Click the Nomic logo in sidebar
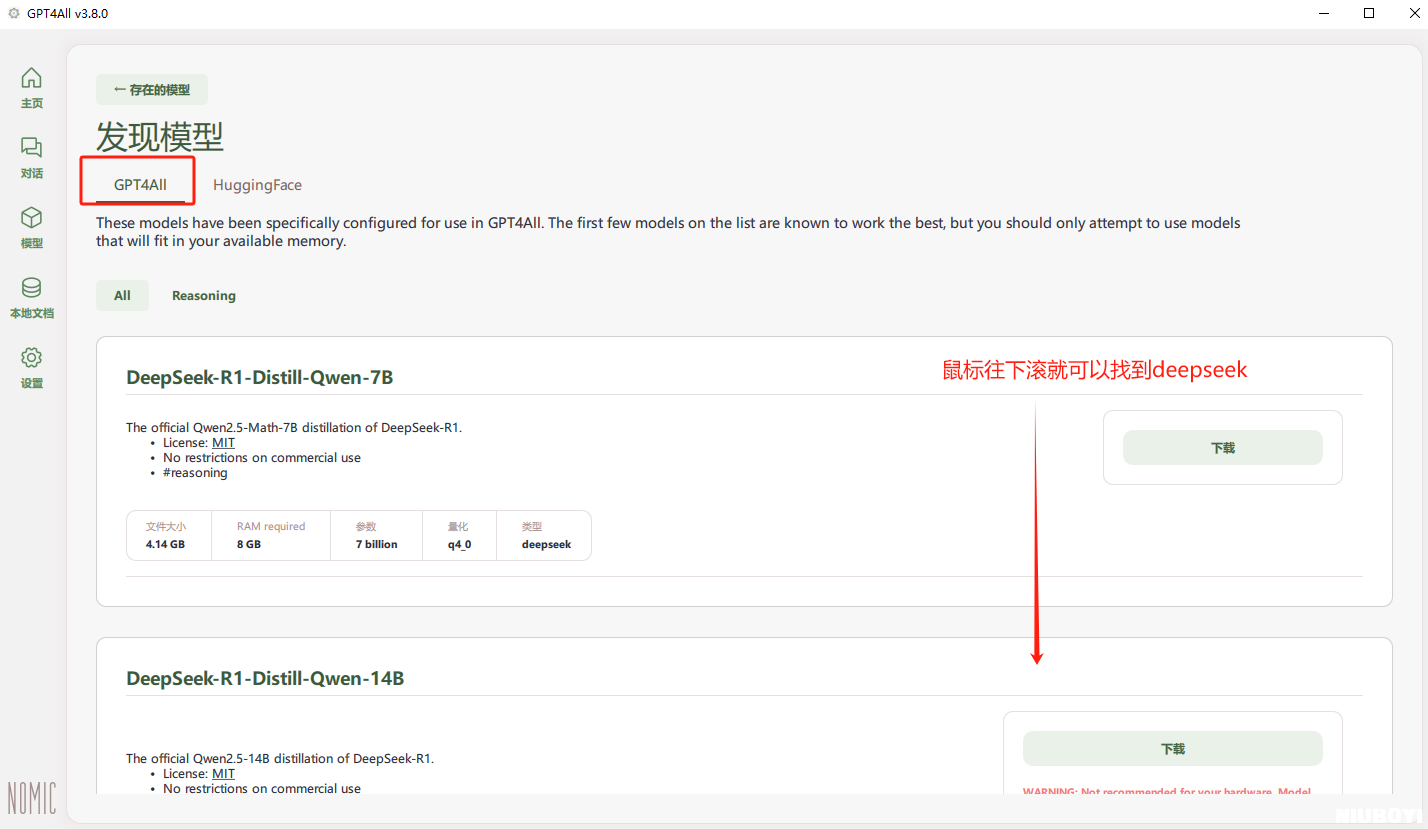Screen dimensions: 1428x829 32,797
